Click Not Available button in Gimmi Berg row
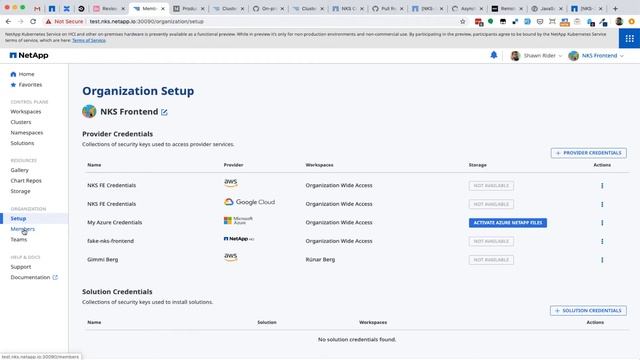This screenshot has height=360, width=640. 491,260
